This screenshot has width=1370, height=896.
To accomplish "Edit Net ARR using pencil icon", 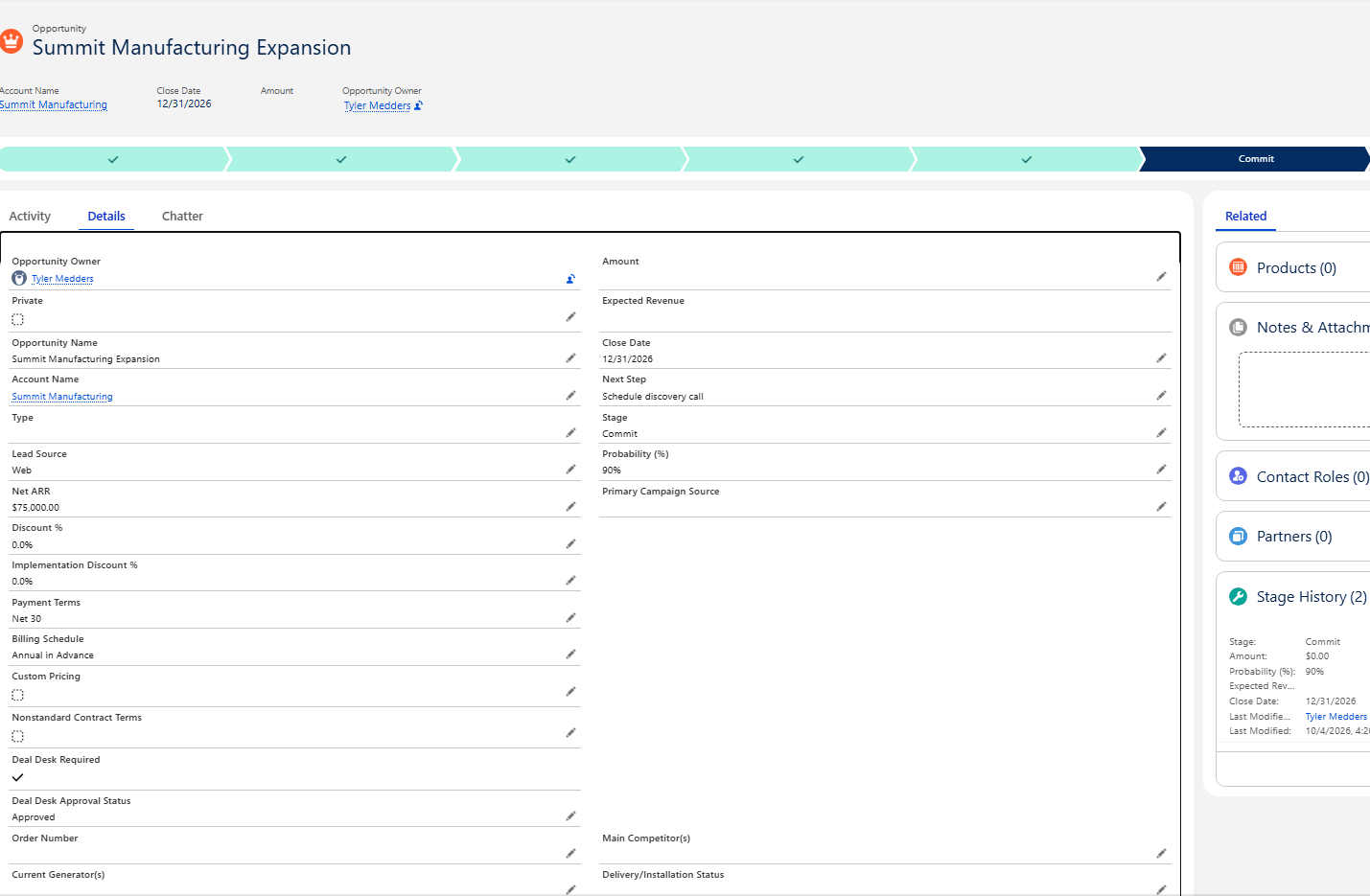I will pos(570,506).
